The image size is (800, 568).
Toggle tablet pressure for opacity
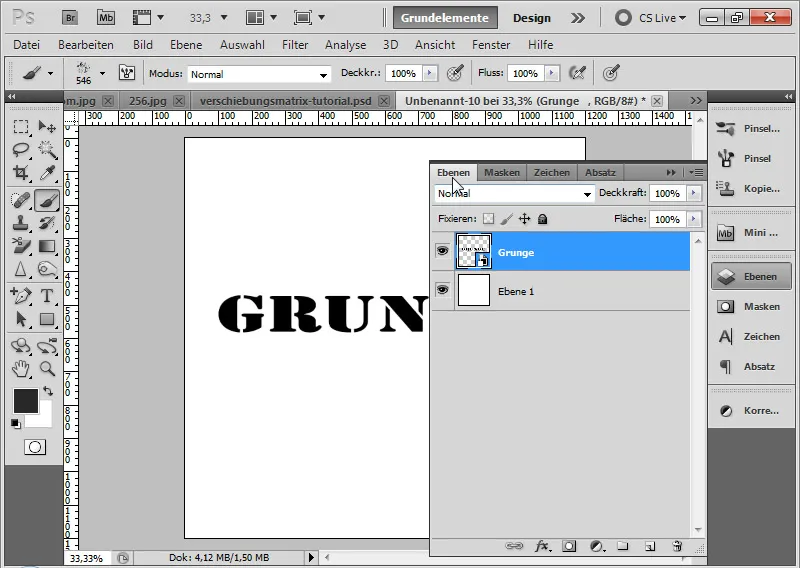455,73
